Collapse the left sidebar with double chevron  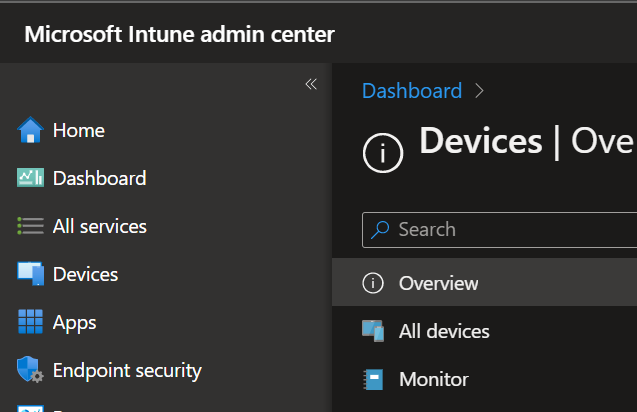[310, 84]
